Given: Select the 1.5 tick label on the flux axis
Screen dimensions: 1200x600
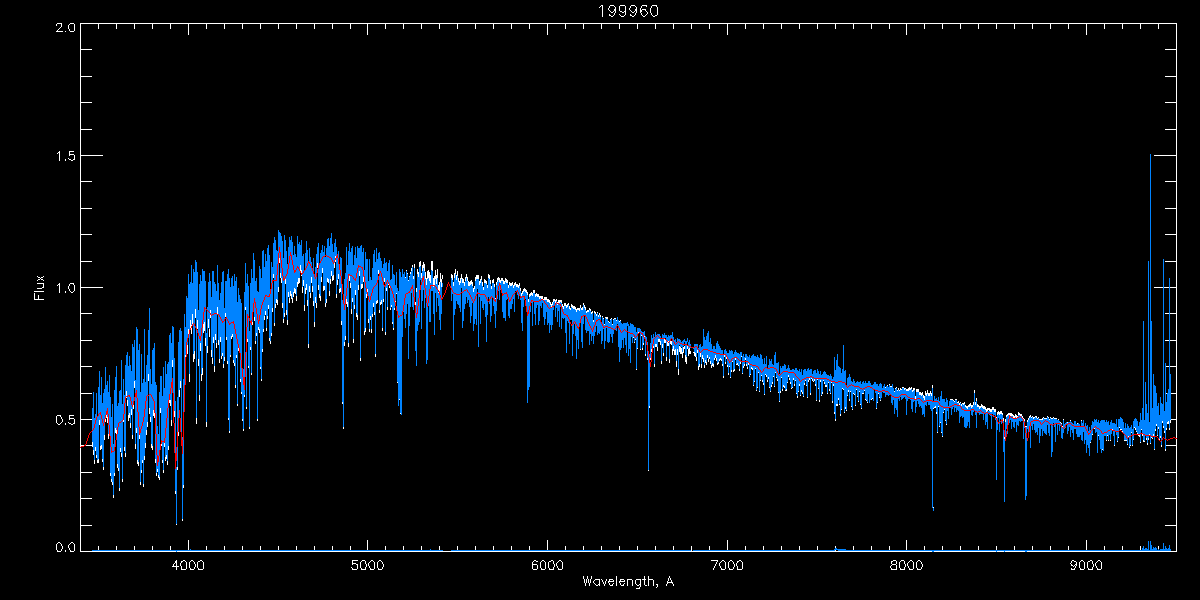Looking at the screenshot, I should point(66,157).
